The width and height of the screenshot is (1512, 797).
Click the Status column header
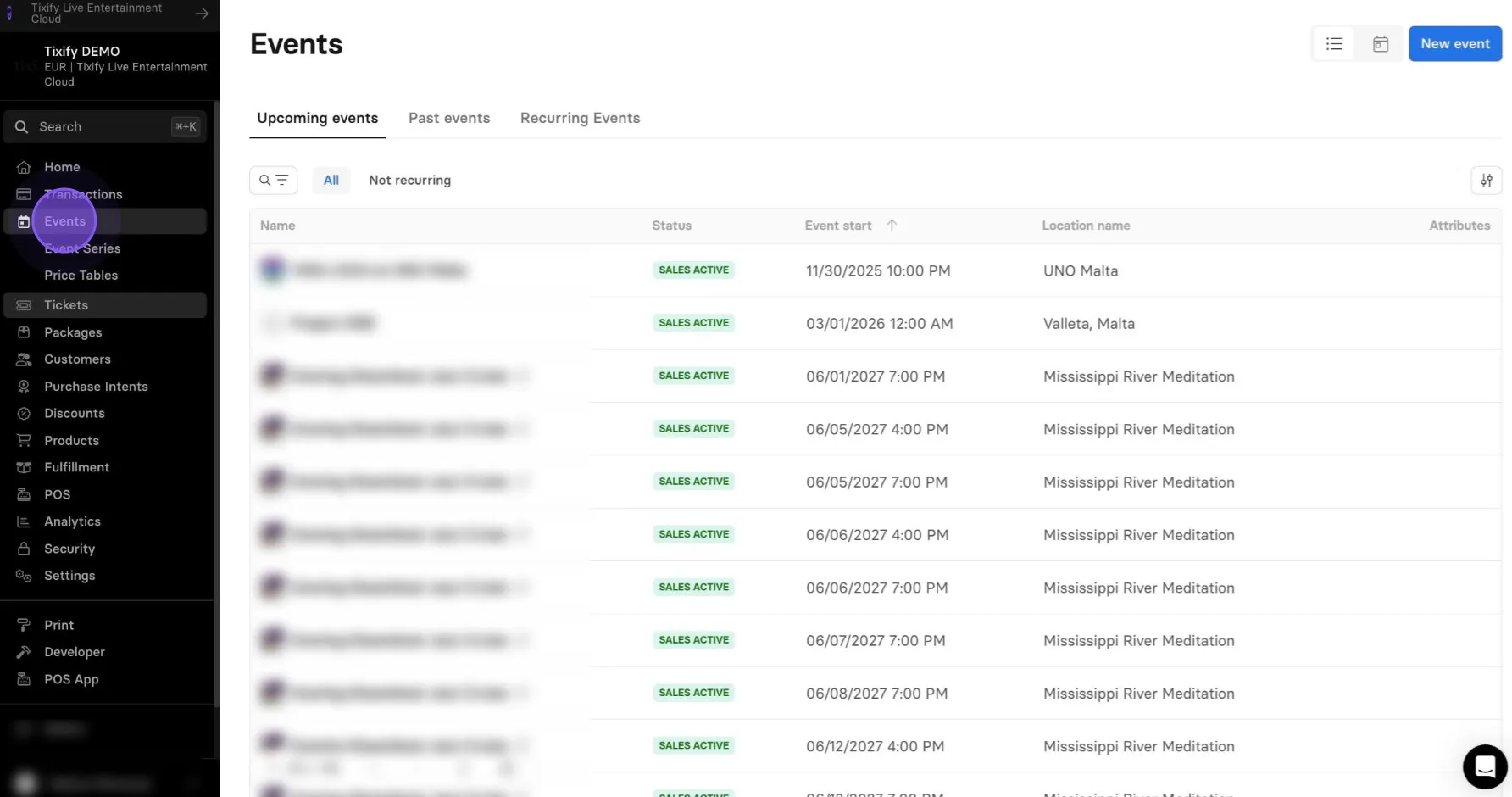tap(671, 226)
